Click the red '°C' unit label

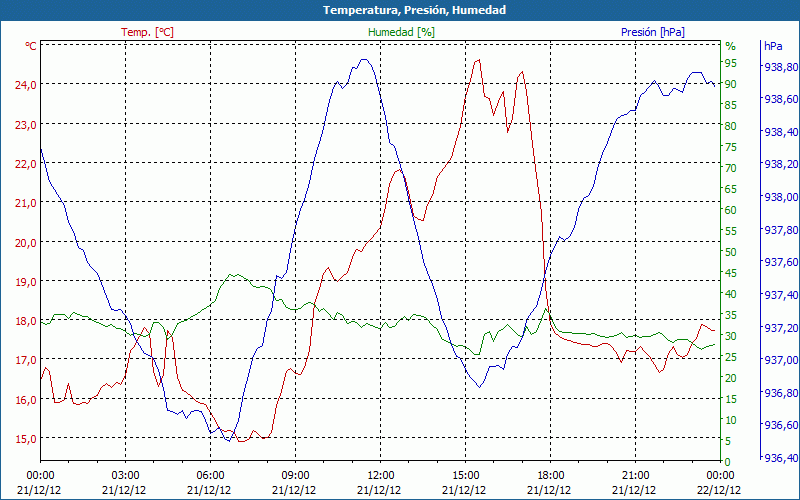click(x=31, y=46)
